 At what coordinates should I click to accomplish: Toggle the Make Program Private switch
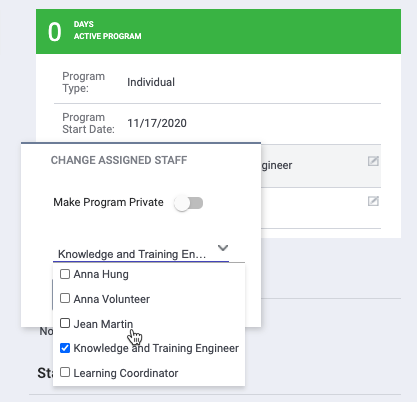pos(189,203)
